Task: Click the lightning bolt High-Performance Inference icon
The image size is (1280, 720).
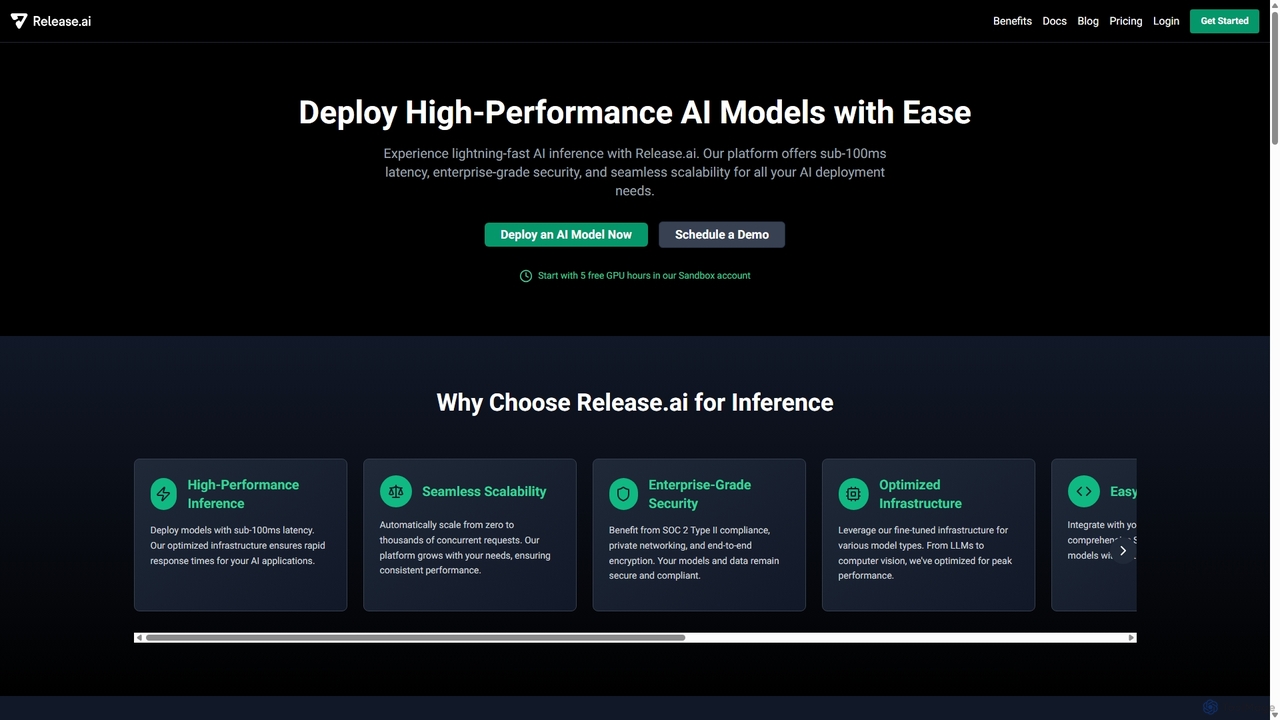Action: click(x=164, y=494)
